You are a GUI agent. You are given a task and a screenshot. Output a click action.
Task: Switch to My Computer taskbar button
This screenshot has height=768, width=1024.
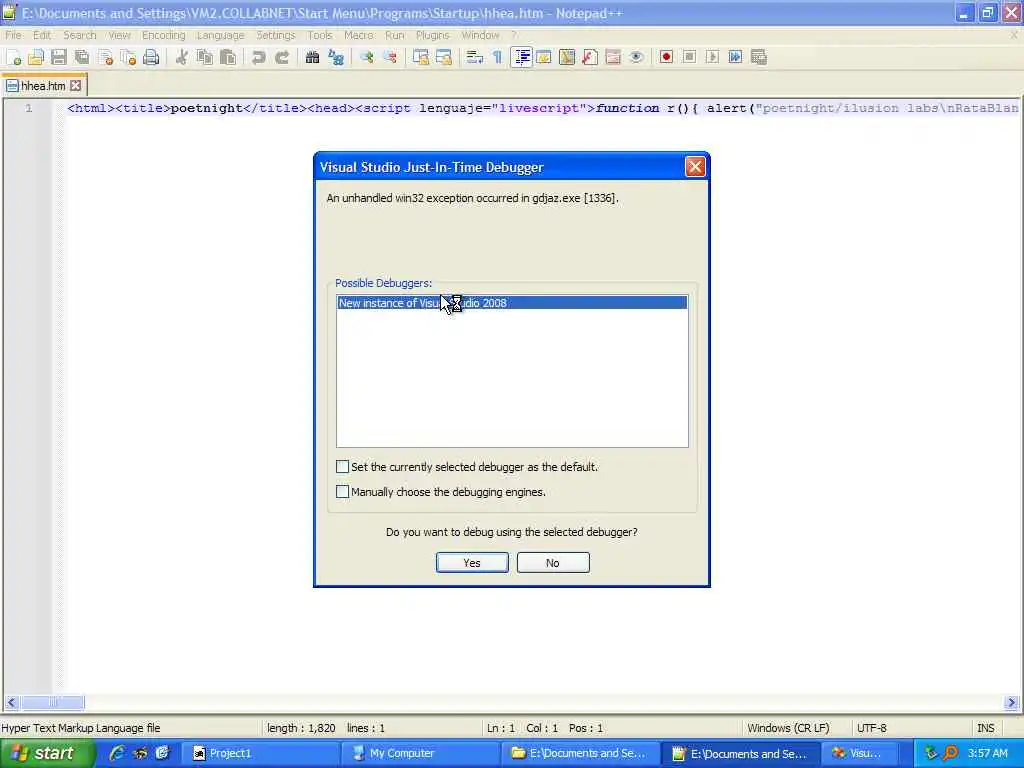[421, 753]
